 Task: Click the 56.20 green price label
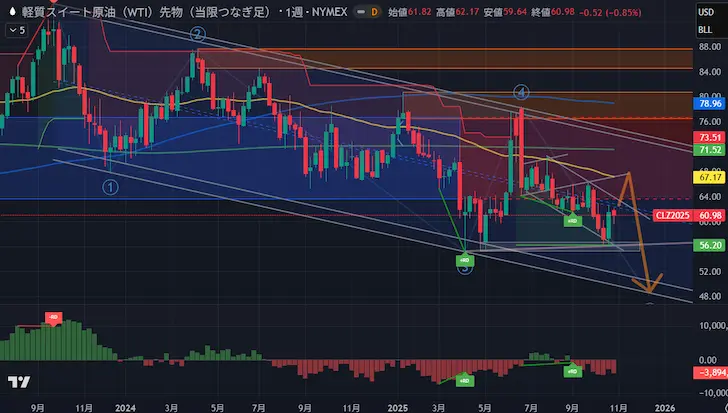tap(709, 244)
